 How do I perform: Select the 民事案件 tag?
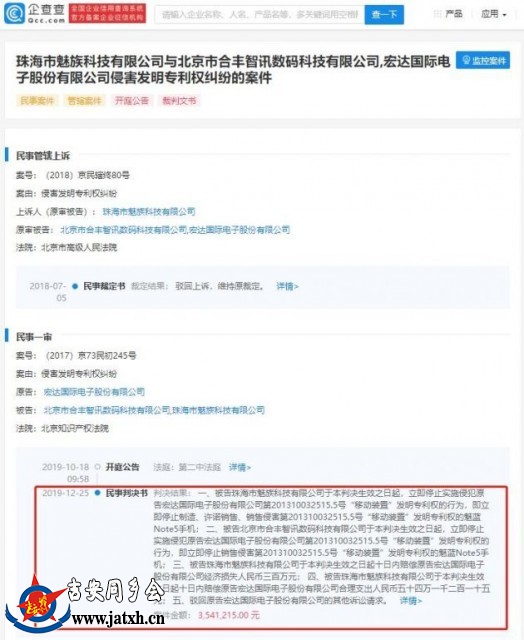[37, 100]
